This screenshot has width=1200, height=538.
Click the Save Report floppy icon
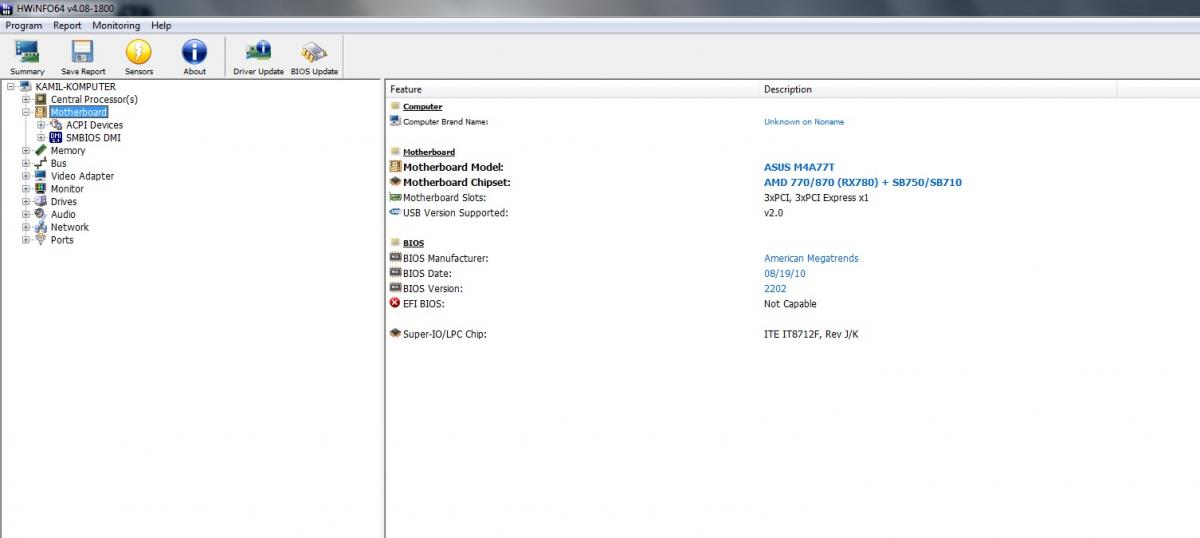(83, 51)
